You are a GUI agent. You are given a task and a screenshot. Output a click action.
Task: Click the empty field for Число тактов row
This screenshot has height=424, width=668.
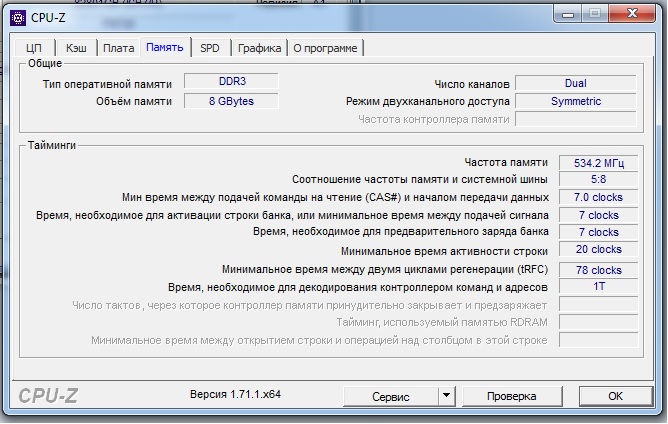599,304
